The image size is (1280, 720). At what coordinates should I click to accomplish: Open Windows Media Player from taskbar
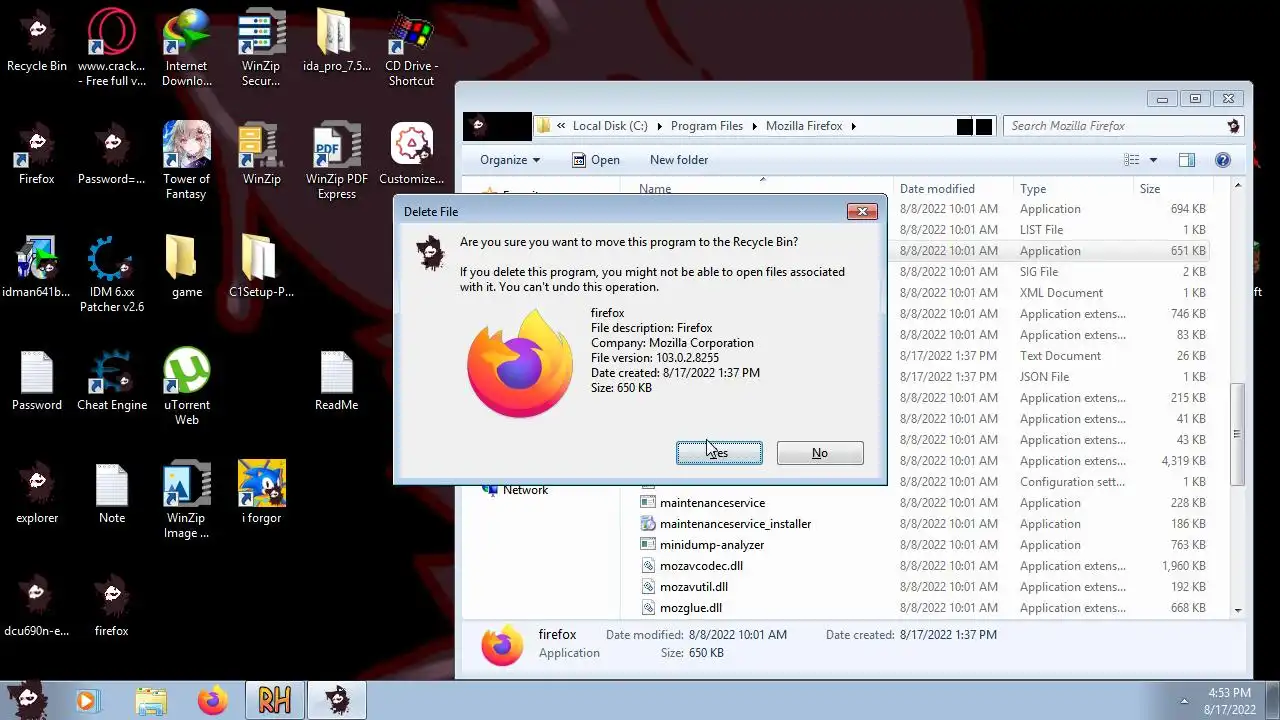(x=87, y=702)
